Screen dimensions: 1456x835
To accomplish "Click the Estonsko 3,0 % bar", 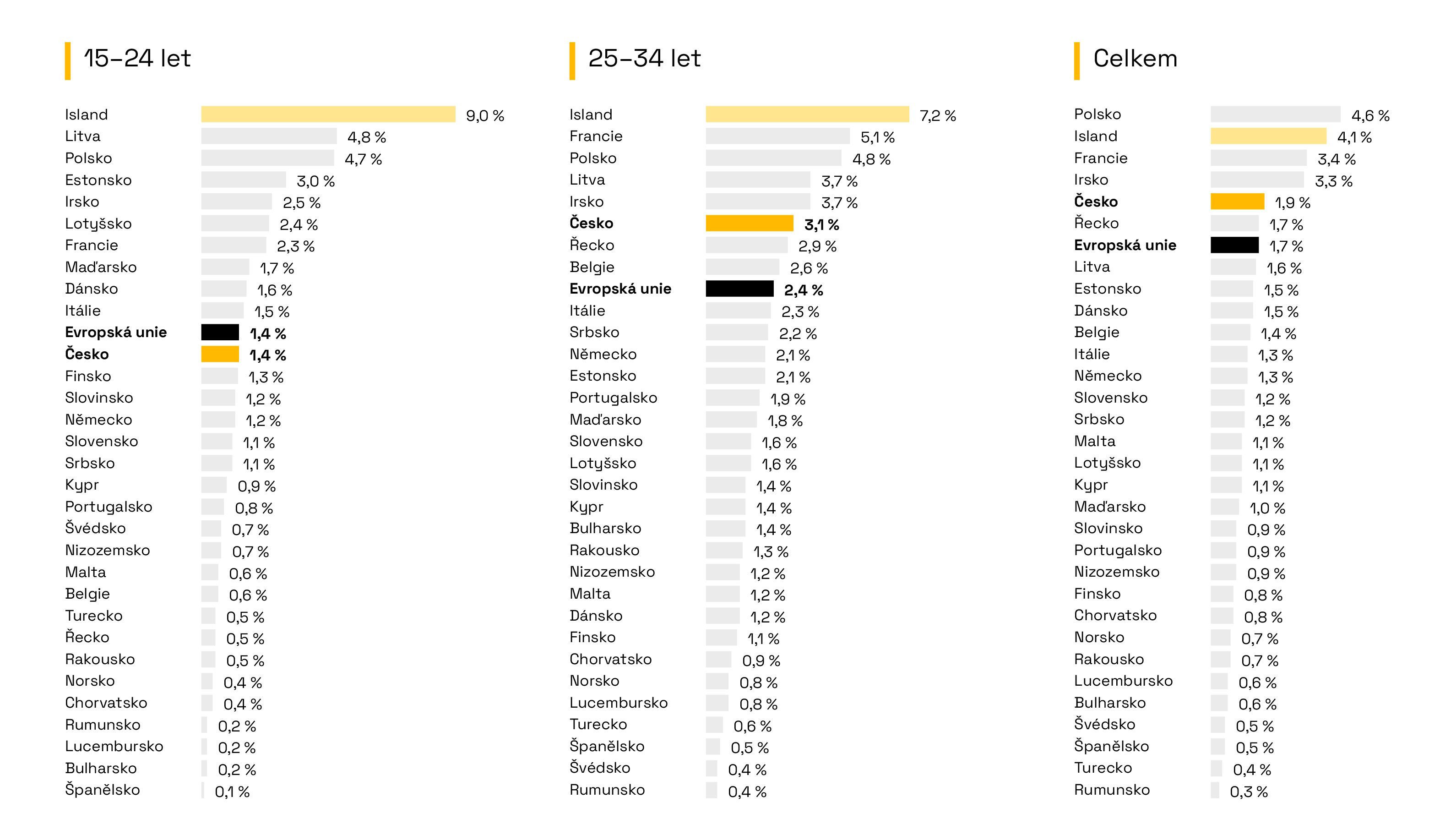I will 243,180.
